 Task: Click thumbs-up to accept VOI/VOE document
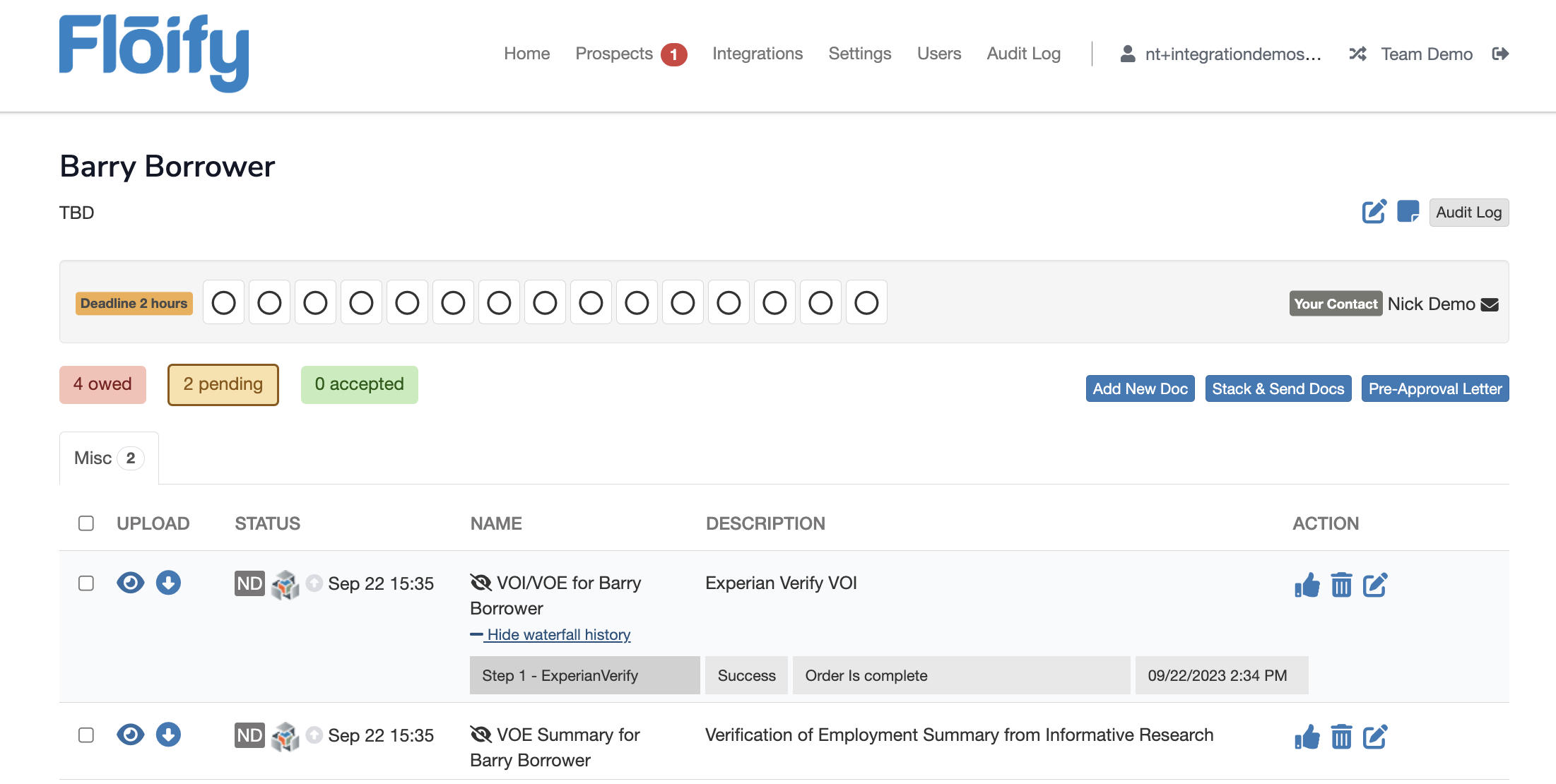(1307, 585)
